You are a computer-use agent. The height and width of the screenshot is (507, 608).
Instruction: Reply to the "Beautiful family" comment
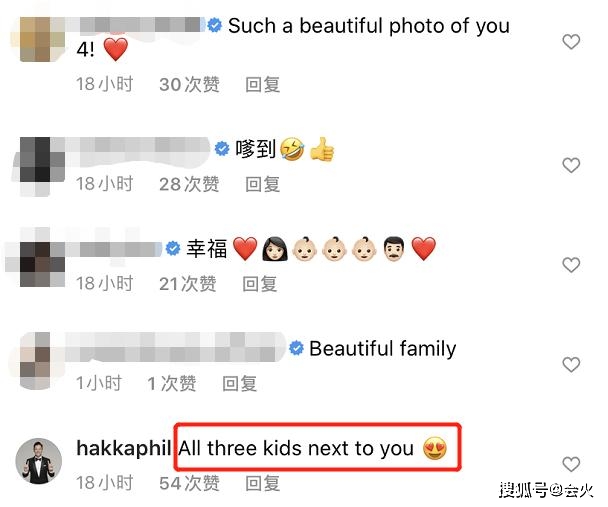tap(239, 383)
